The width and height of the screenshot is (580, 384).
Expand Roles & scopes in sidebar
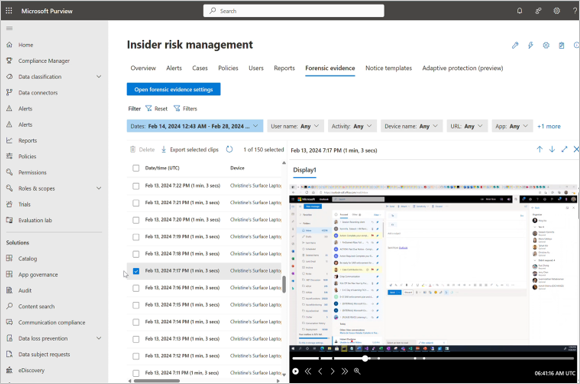pyautogui.click(x=99, y=188)
